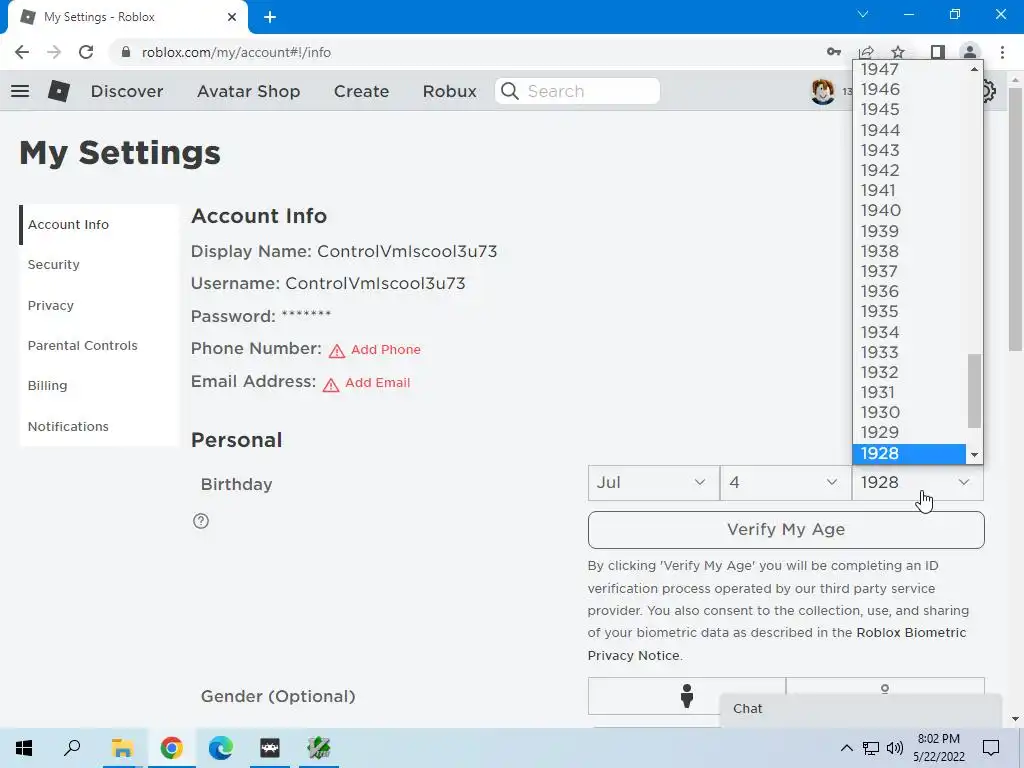
Task: Open Notifications settings tab
Action: click(99, 426)
